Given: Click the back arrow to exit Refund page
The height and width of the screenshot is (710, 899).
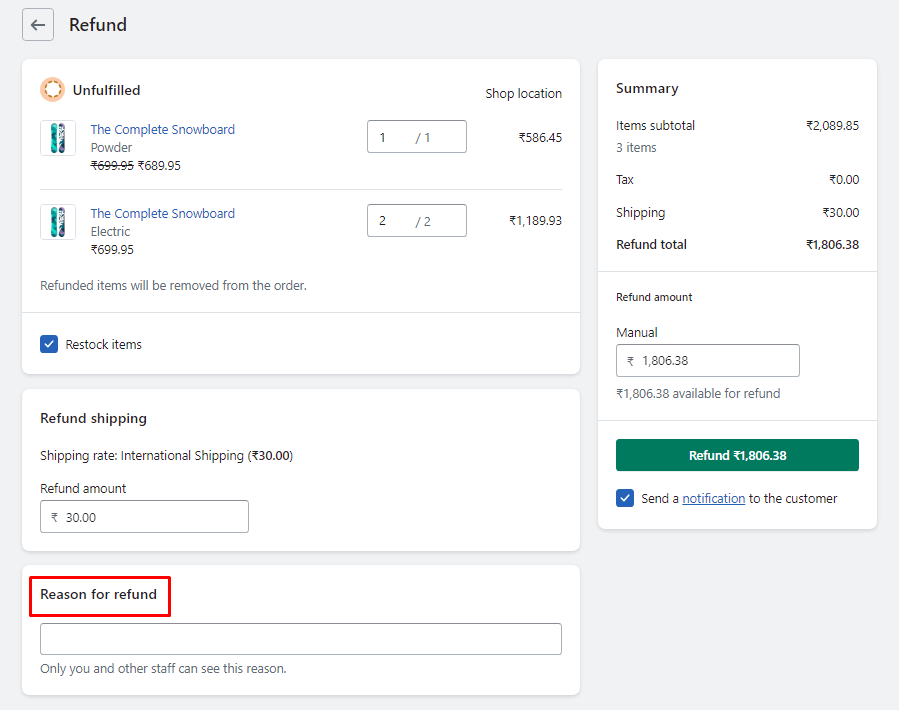Looking at the screenshot, I should coord(37,24).
